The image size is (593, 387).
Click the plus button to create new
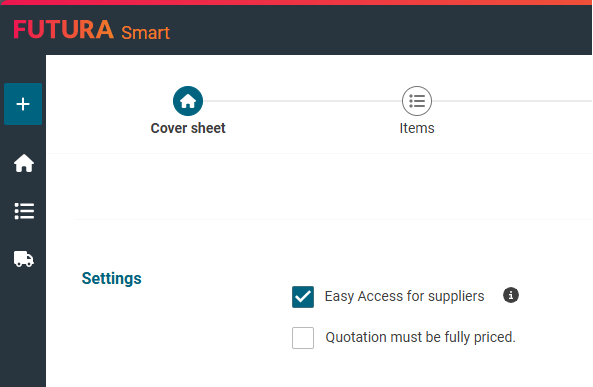point(23,104)
